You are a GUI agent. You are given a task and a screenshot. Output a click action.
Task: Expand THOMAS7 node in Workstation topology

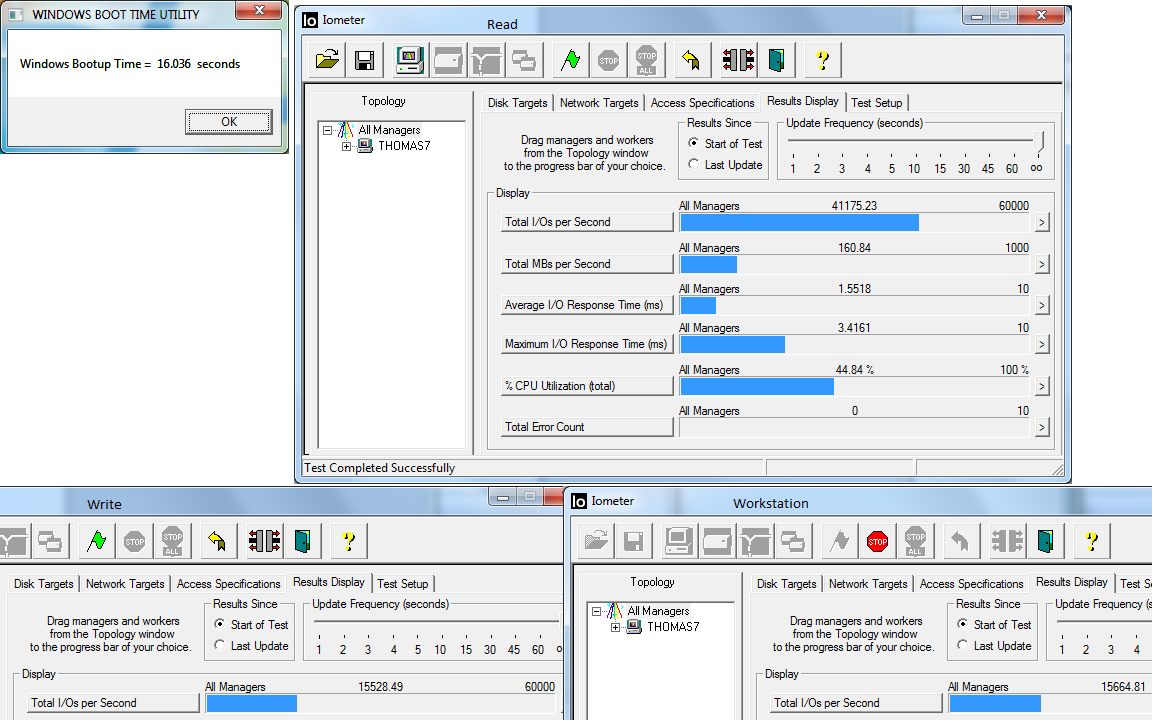point(616,627)
